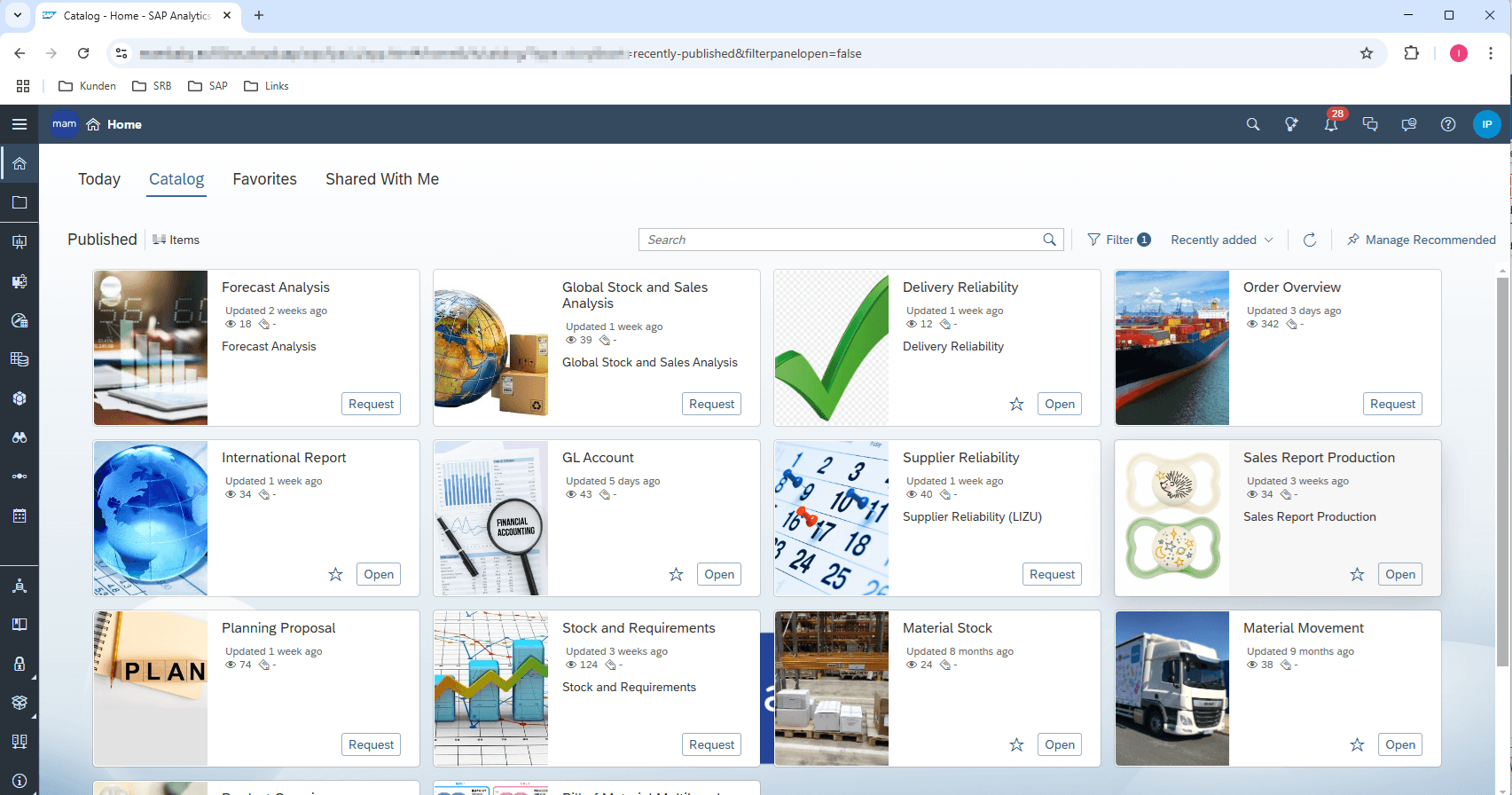Click Request on the Planning Proposal card

click(371, 744)
